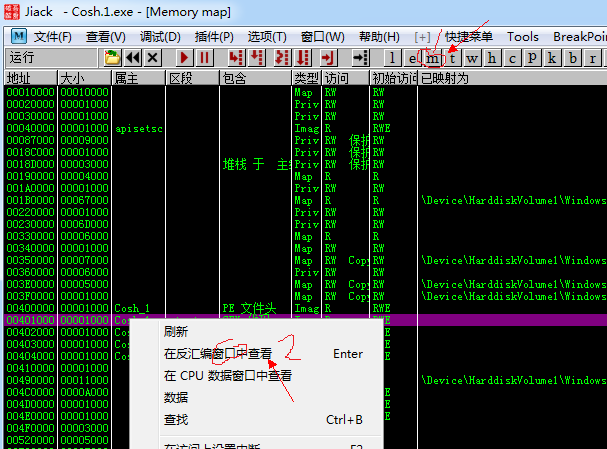Open the Tools menu
Viewport: 607px width, 449px height.
[522, 37]
